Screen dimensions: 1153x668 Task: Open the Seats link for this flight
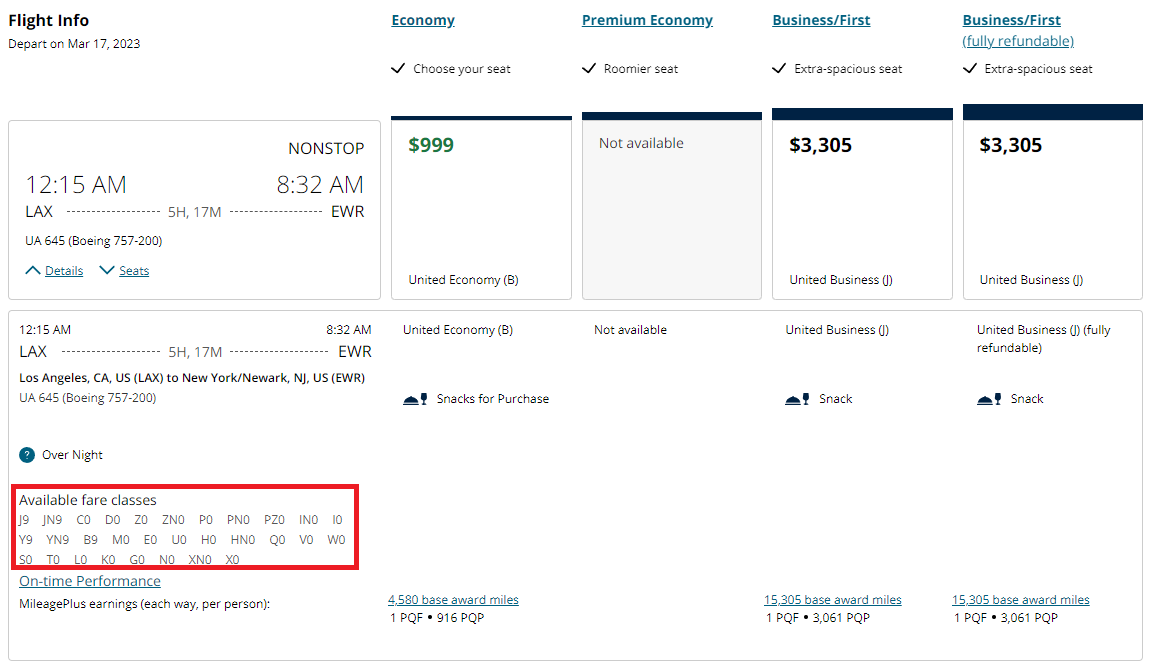pos(132,270)
